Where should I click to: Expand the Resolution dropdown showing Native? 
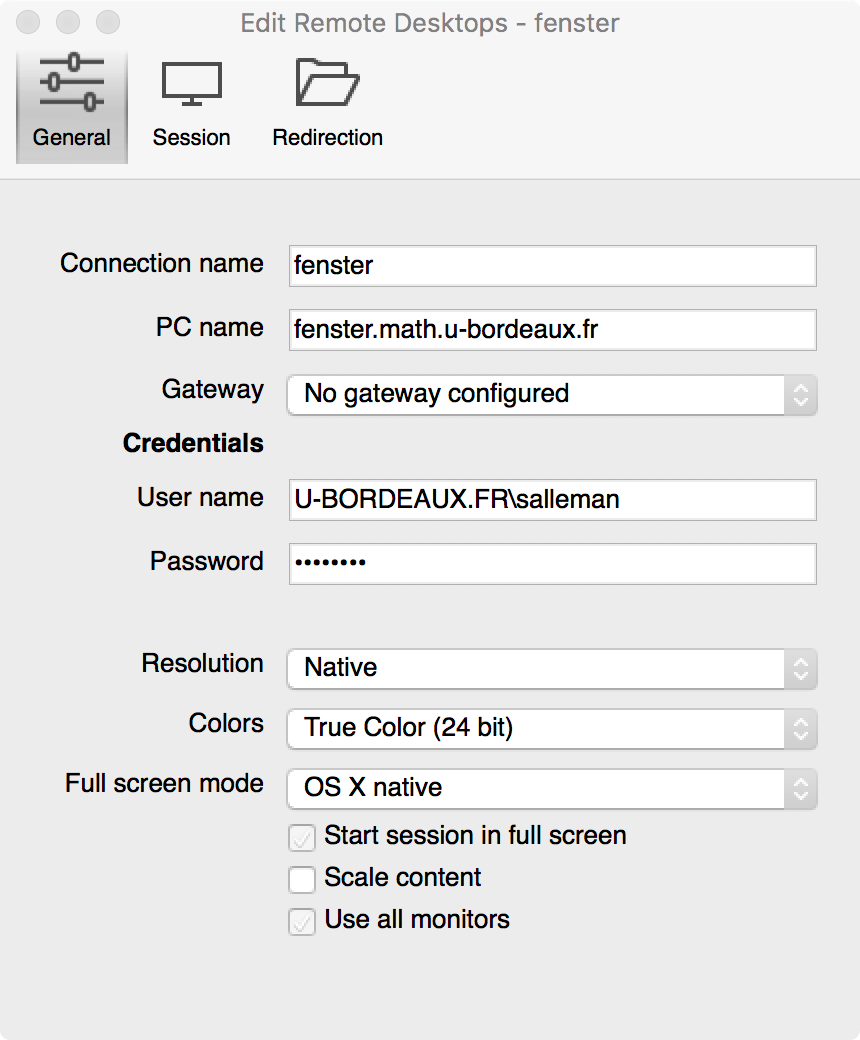coord(552,669)
